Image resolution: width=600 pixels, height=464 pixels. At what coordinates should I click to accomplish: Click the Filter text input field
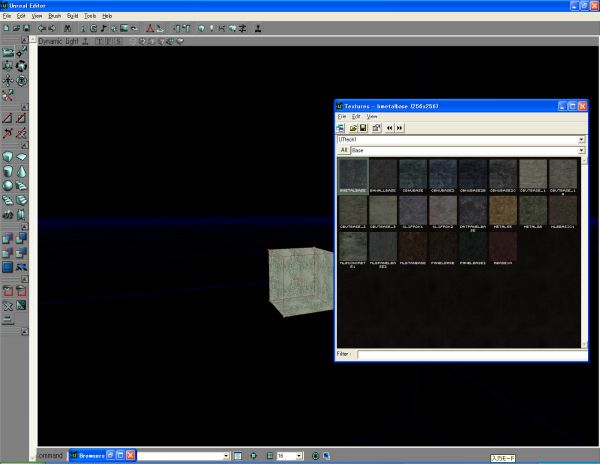tap(472, 354)
